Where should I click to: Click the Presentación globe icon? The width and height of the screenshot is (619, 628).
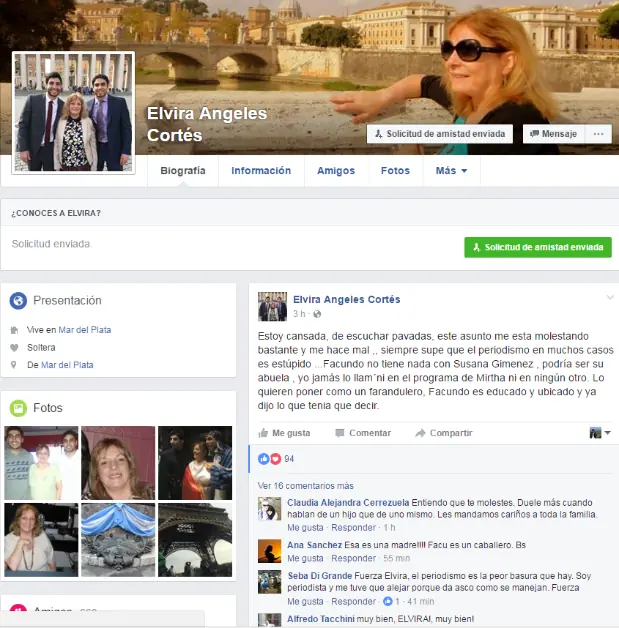[18, 300]
